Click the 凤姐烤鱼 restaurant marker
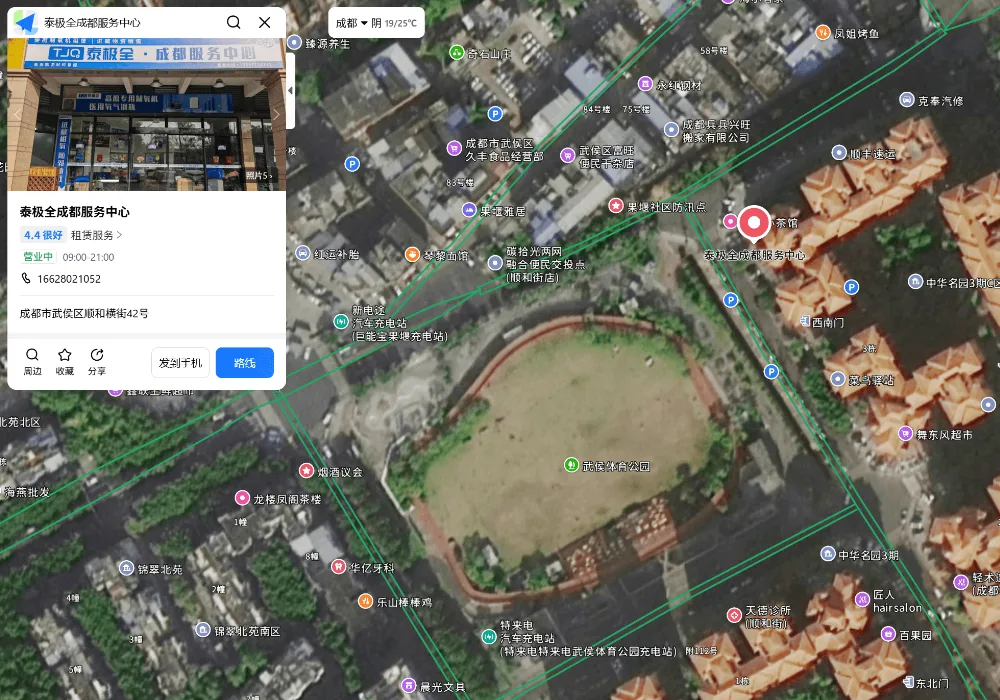 click(x=823, y=32)
